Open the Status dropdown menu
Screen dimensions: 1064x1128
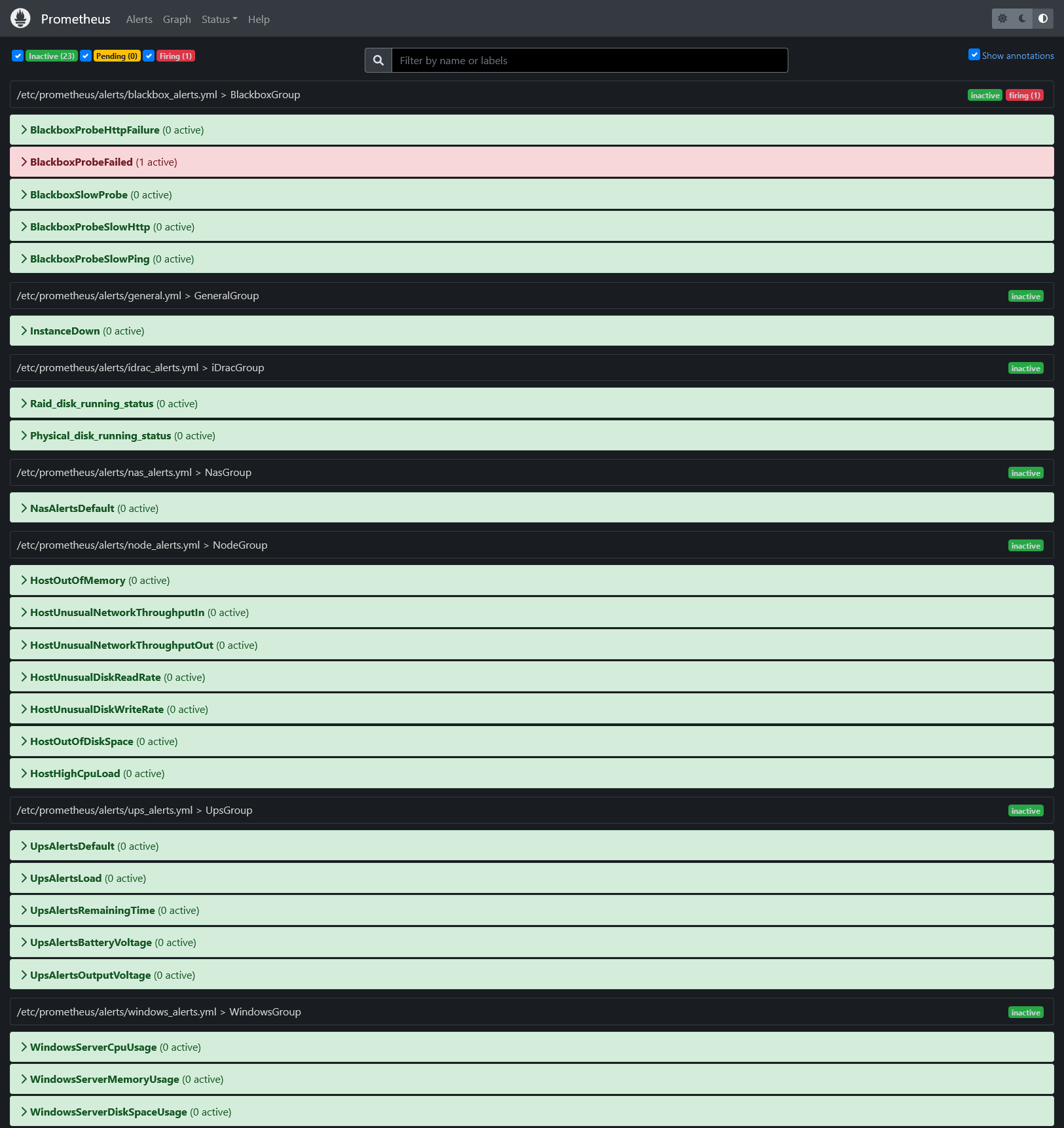coord(219,20)
